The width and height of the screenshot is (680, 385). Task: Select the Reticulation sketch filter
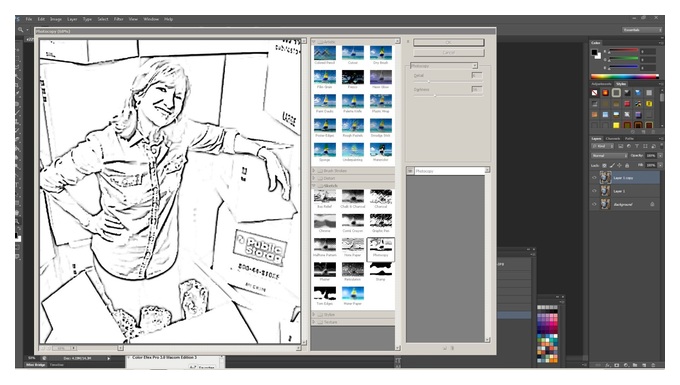point(353,270)
